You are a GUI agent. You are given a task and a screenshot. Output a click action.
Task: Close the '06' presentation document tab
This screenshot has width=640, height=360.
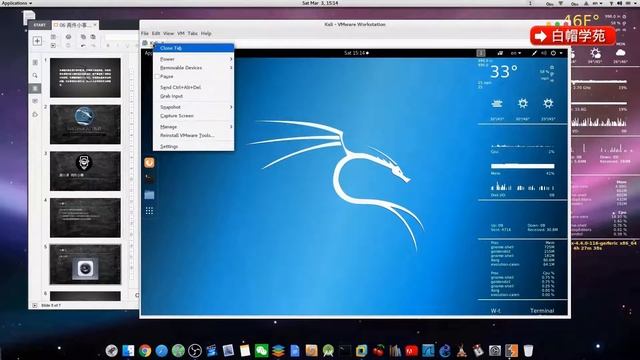point(95,25)
